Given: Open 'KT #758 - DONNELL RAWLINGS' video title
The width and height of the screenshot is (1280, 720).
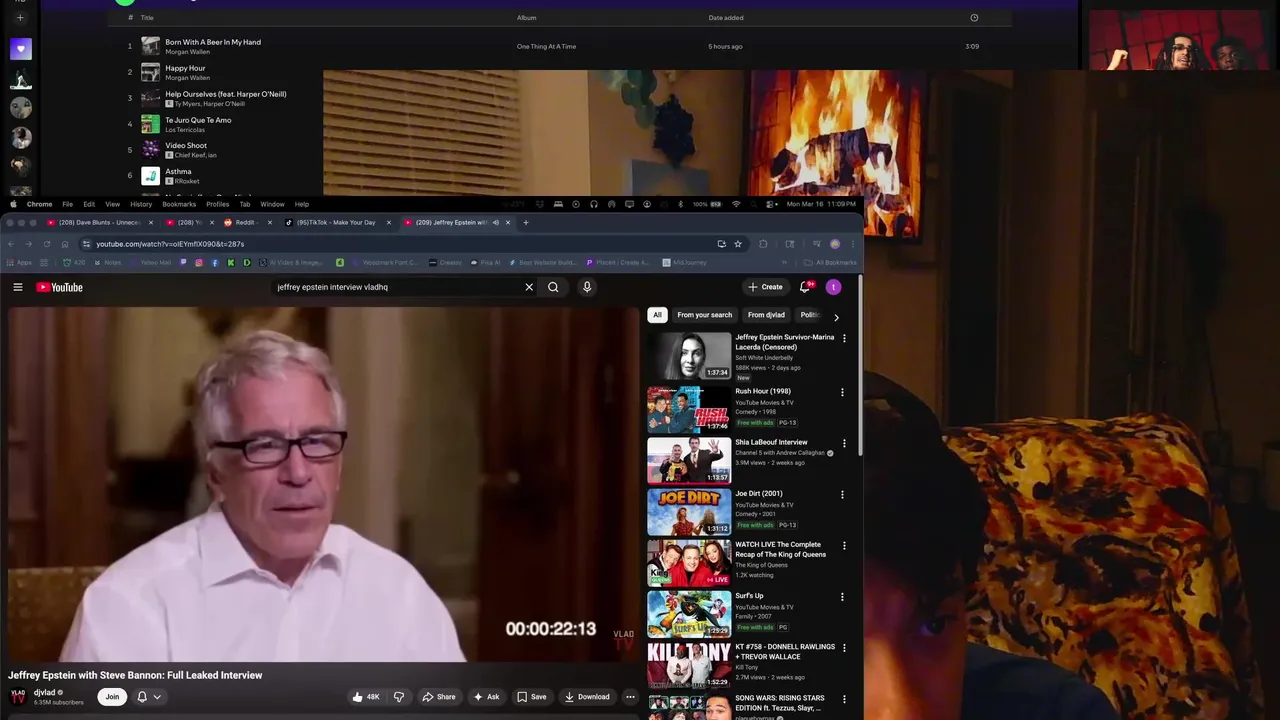Looking at the screenshot, I should click(x=785, y=652).
